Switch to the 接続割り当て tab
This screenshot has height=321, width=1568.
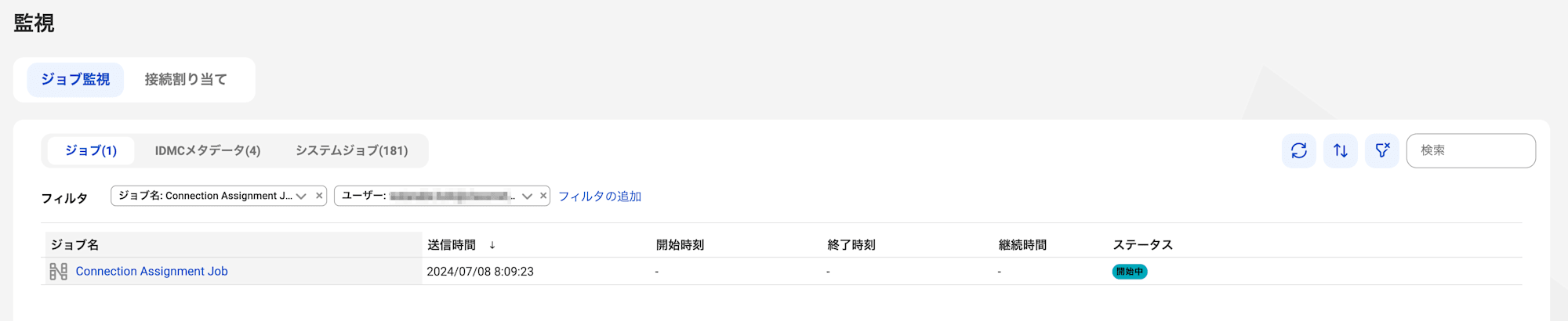click(x=186, y=80)
